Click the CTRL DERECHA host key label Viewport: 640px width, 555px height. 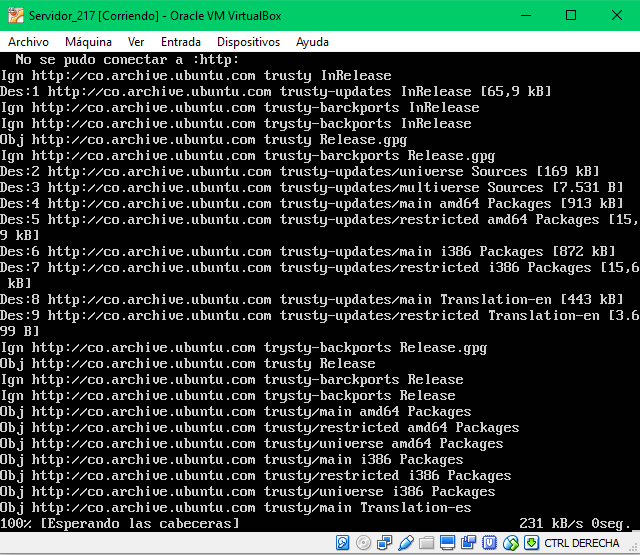tap(582, 543)
